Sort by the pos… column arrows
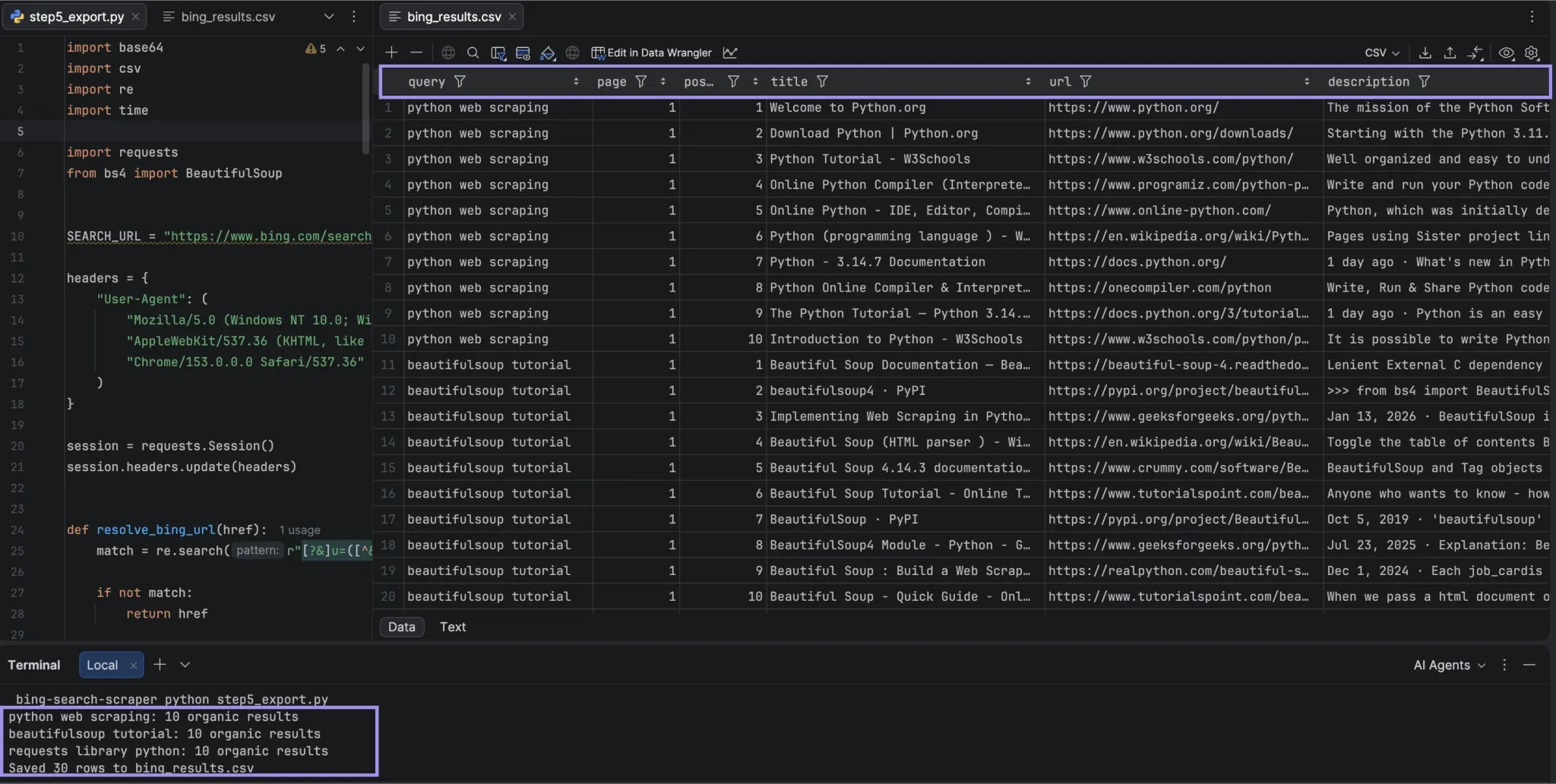1556x784 pixels. tap(755, 81)
